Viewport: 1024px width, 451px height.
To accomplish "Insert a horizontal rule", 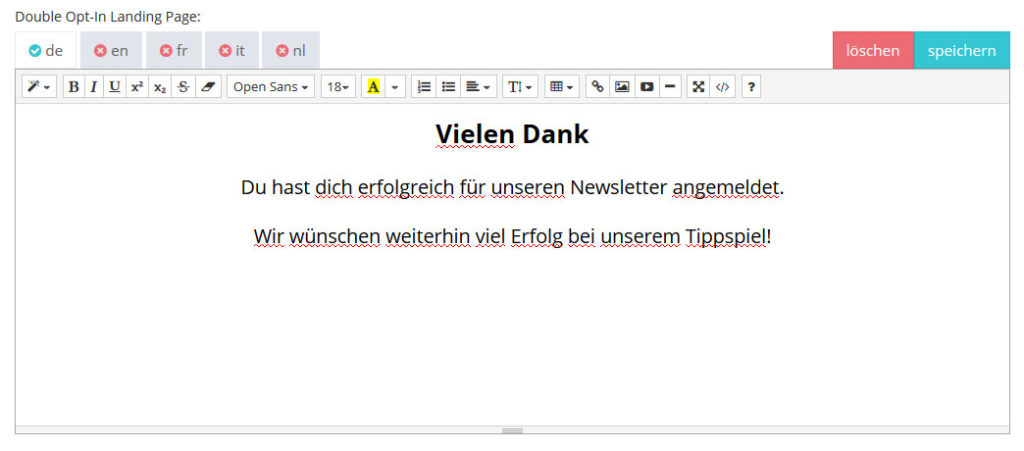I will coord(670,87).
